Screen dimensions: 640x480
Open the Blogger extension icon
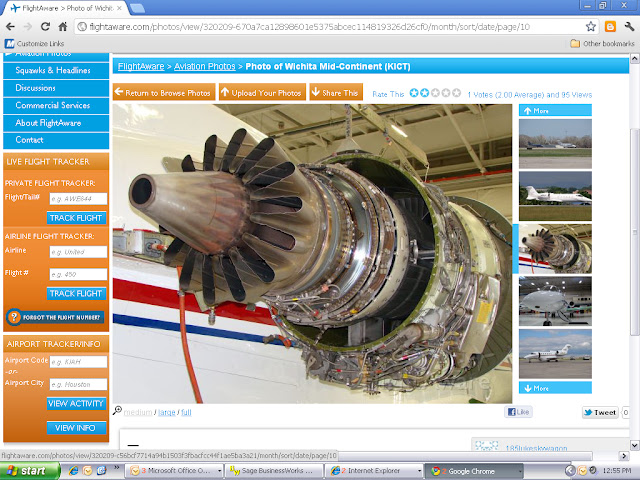coord(610,27)
